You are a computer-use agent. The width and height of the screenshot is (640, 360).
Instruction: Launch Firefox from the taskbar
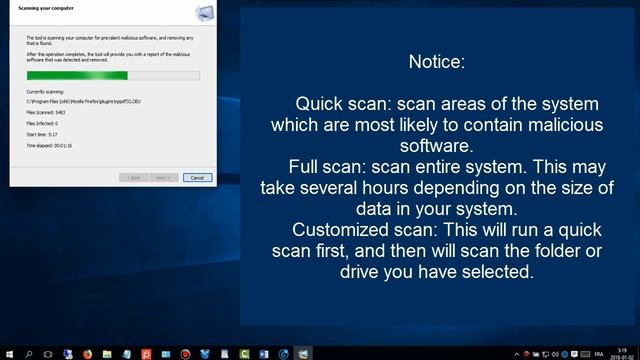coord(87,354)
